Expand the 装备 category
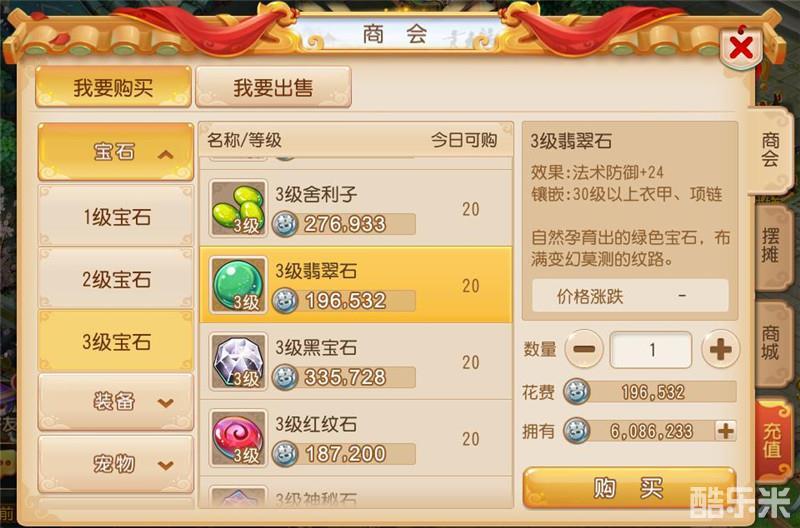 [116, 402]
